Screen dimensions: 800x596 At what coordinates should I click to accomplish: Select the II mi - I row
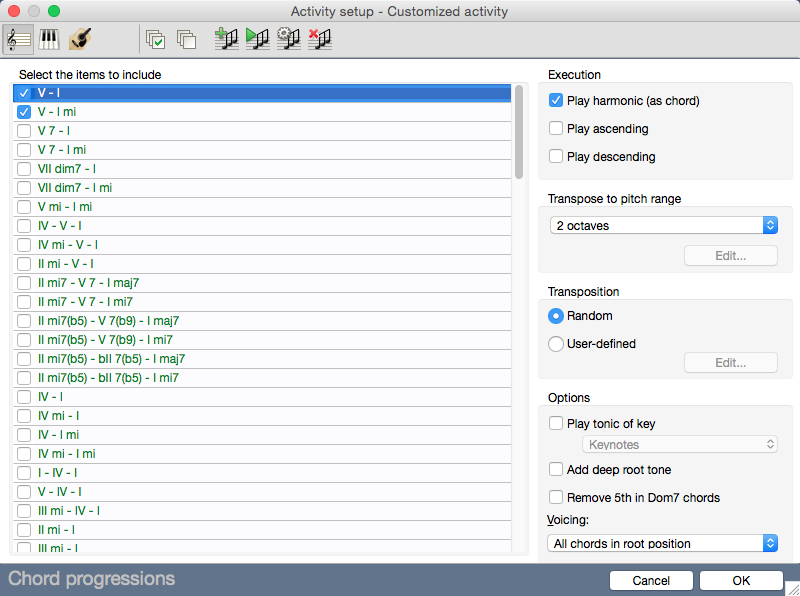262,530
